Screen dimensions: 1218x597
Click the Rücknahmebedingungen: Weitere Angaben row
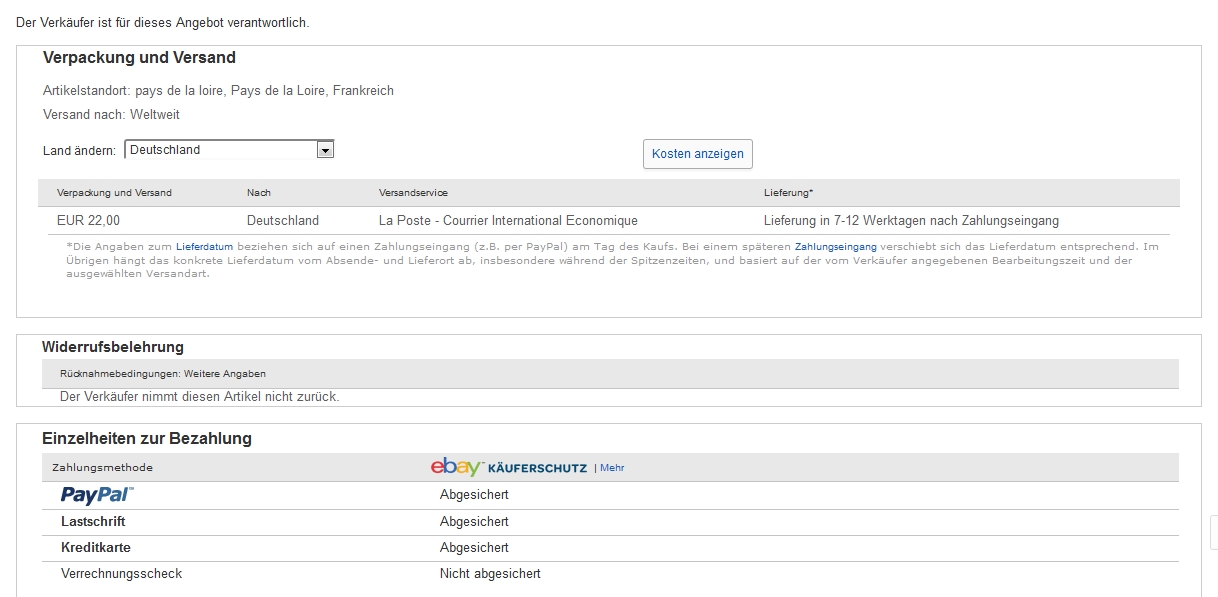[x=163, y=374]
